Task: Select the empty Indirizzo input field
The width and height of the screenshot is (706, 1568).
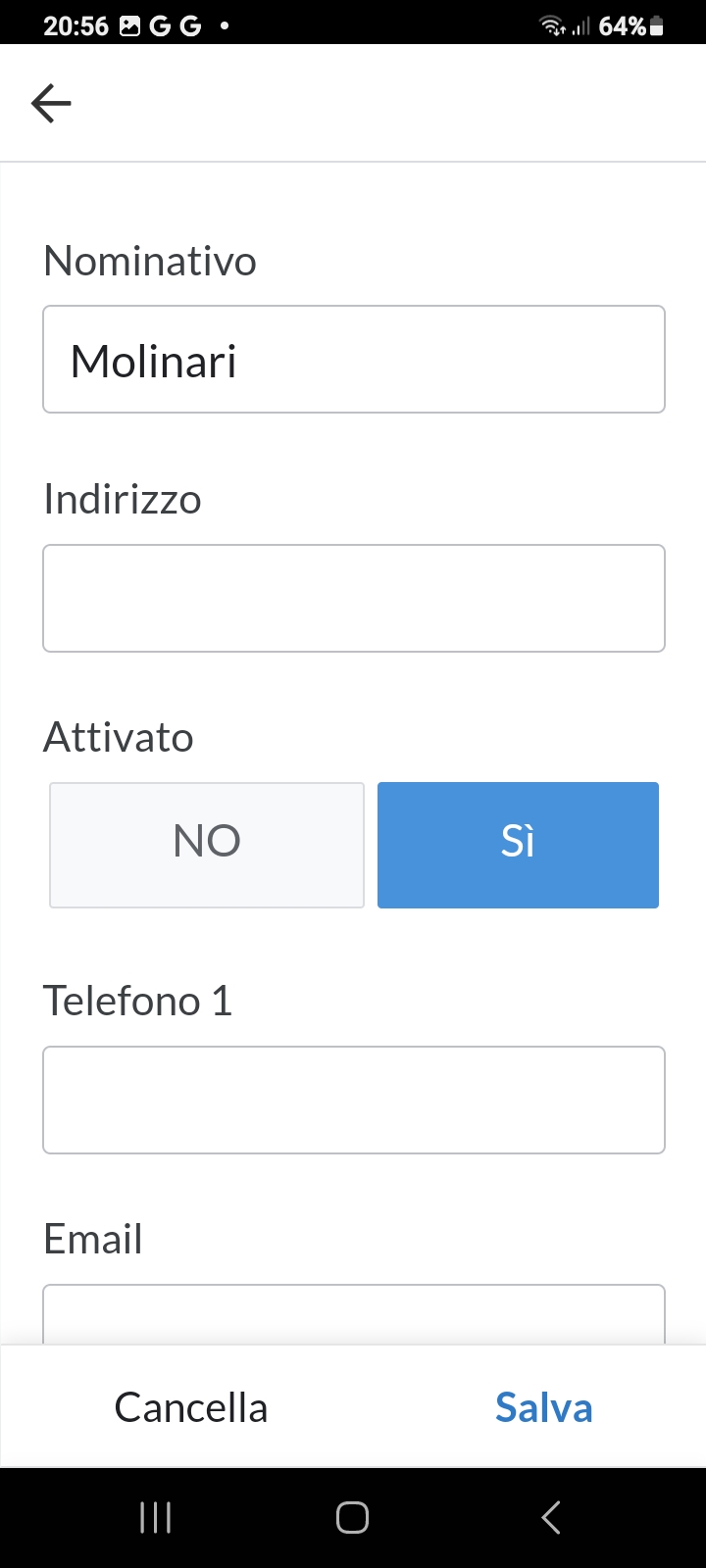Action: click(354, 598)
